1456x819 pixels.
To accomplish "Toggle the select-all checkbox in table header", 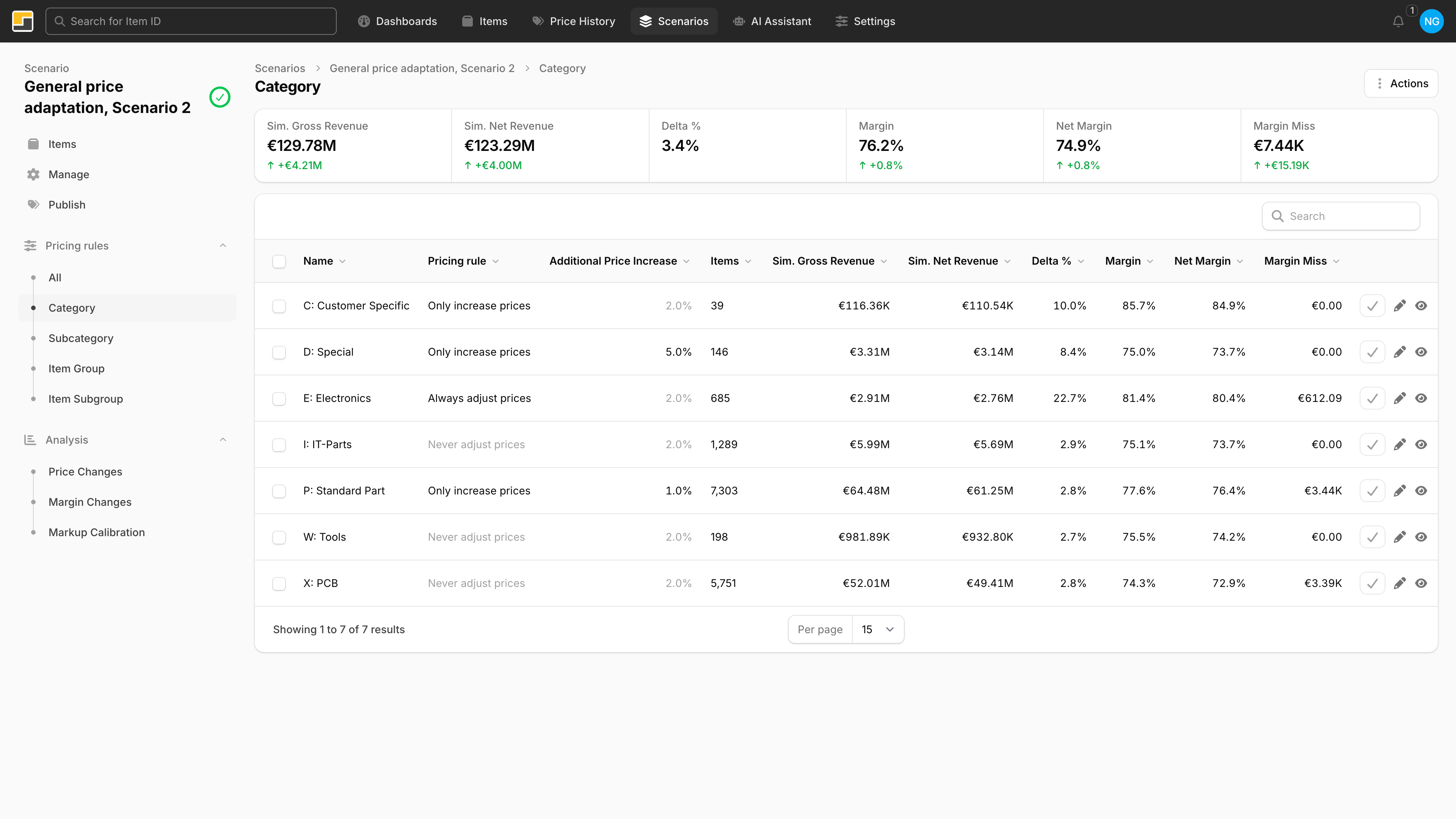I will 279,261.
